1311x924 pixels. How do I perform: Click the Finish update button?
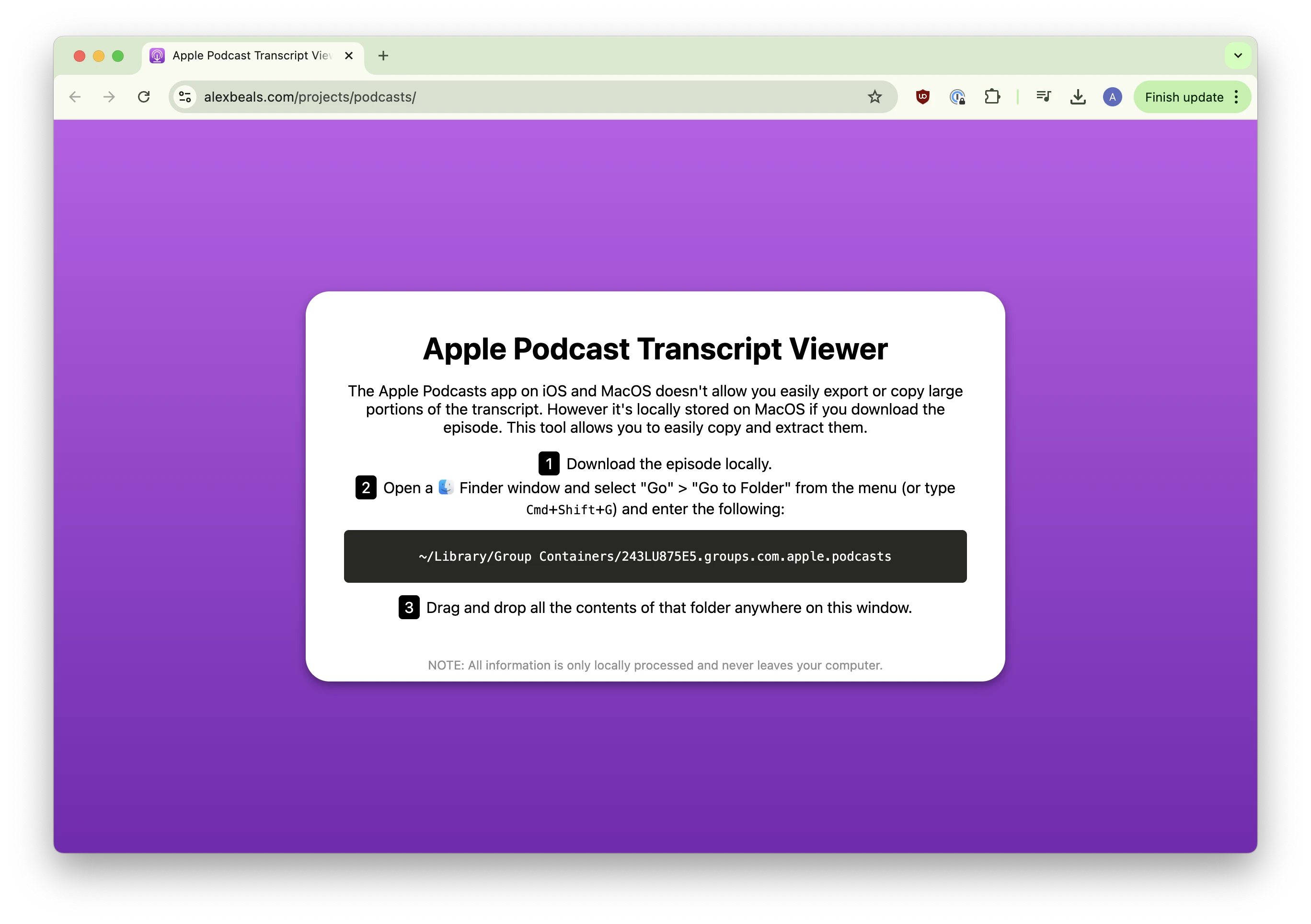pos(1184,97)
